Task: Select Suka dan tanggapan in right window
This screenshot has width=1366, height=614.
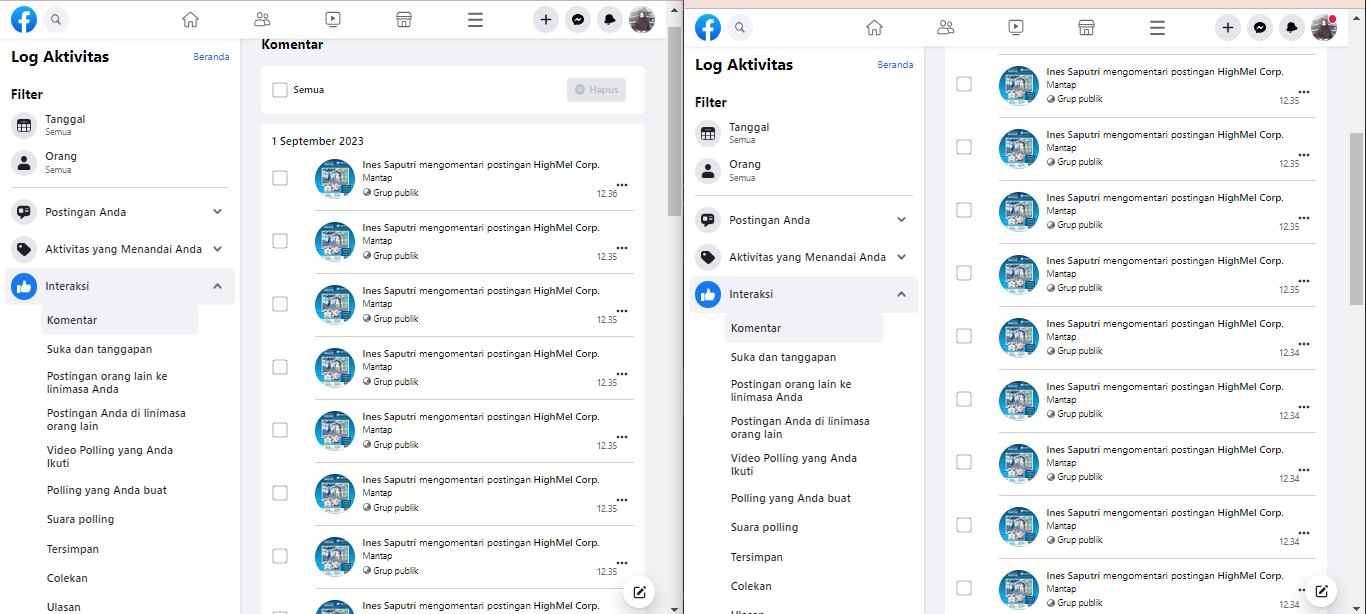Action: (x=783, y=357)
